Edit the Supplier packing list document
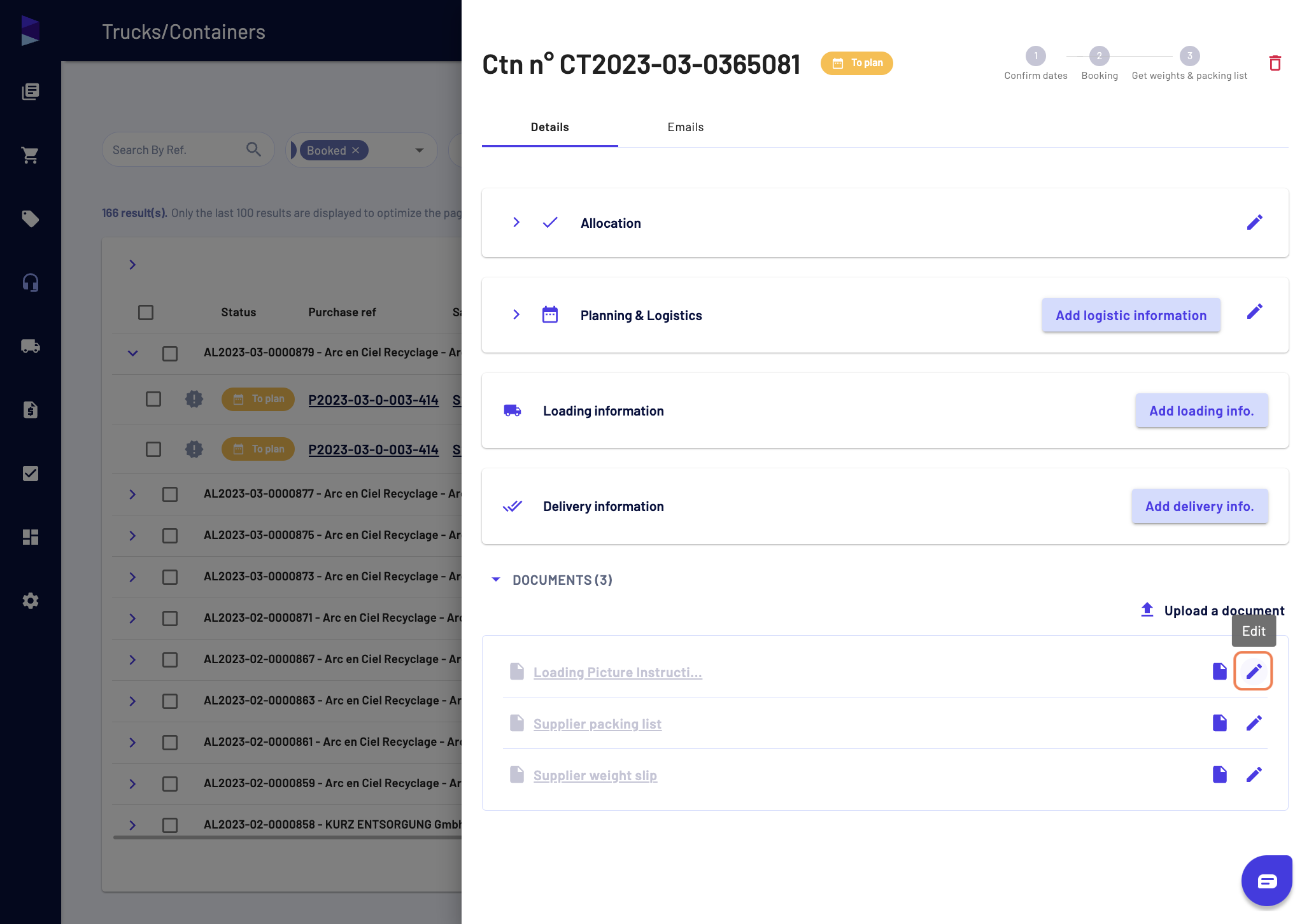This screenshot has height=924, width=1309. [x=1254, y=723]
